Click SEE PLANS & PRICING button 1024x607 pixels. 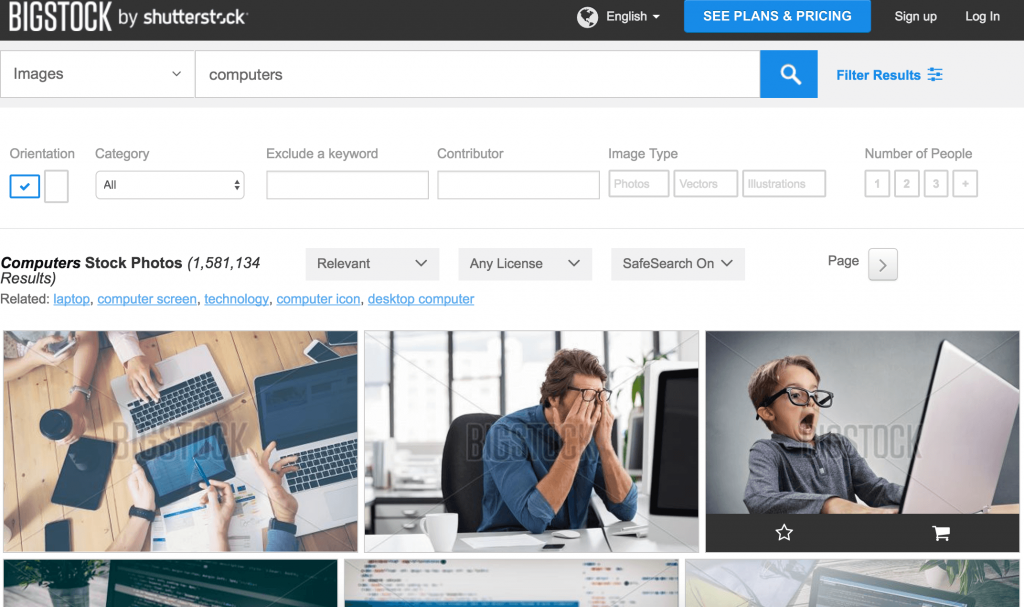tap(777, 16)
